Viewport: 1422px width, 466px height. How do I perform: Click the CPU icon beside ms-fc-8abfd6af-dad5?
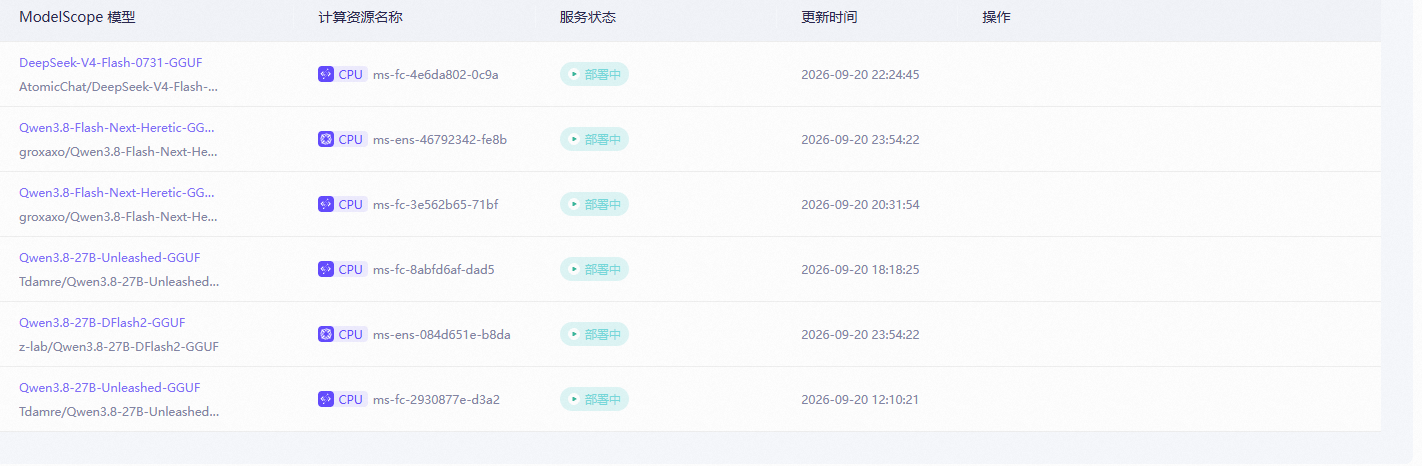coord(326,269)
